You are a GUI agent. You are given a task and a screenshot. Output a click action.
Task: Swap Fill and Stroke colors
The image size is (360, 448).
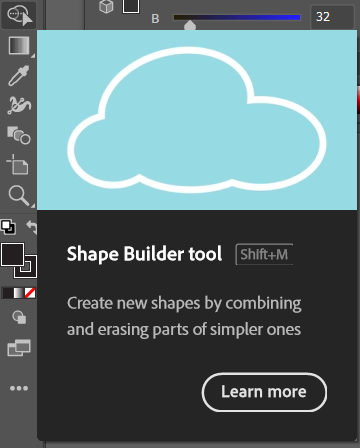coord(31,227)
